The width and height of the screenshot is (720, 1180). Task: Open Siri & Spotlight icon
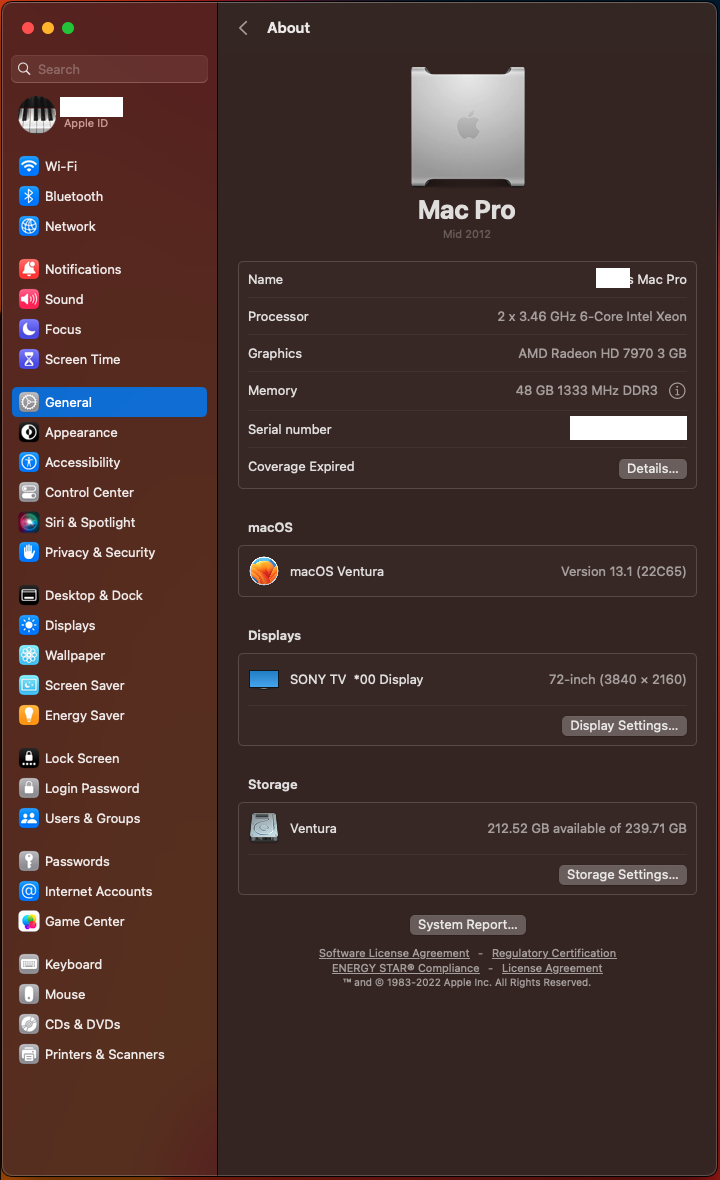pyautogui.click(x=29, y=523)
